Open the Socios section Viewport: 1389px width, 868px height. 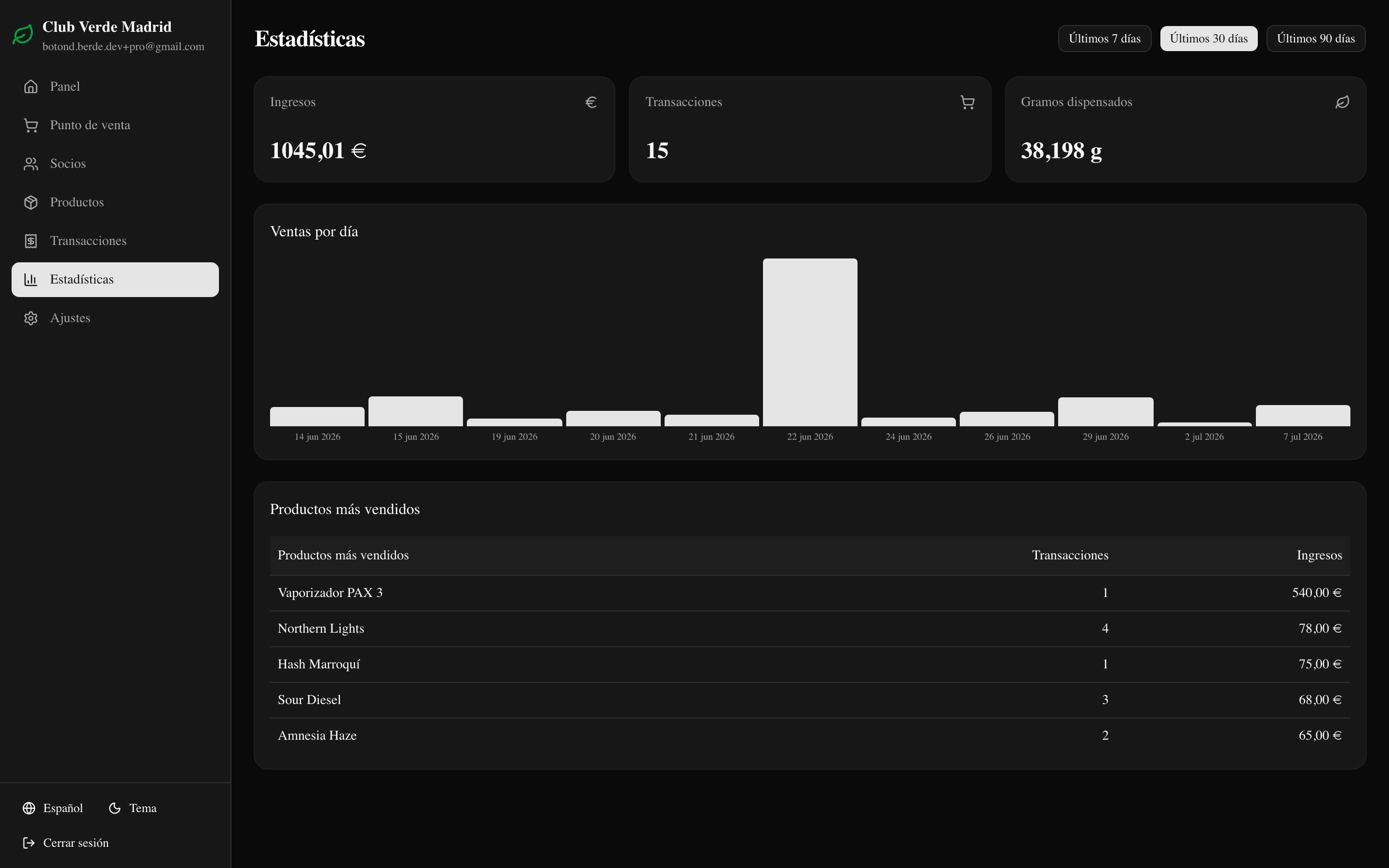click(x=115, y=163)
